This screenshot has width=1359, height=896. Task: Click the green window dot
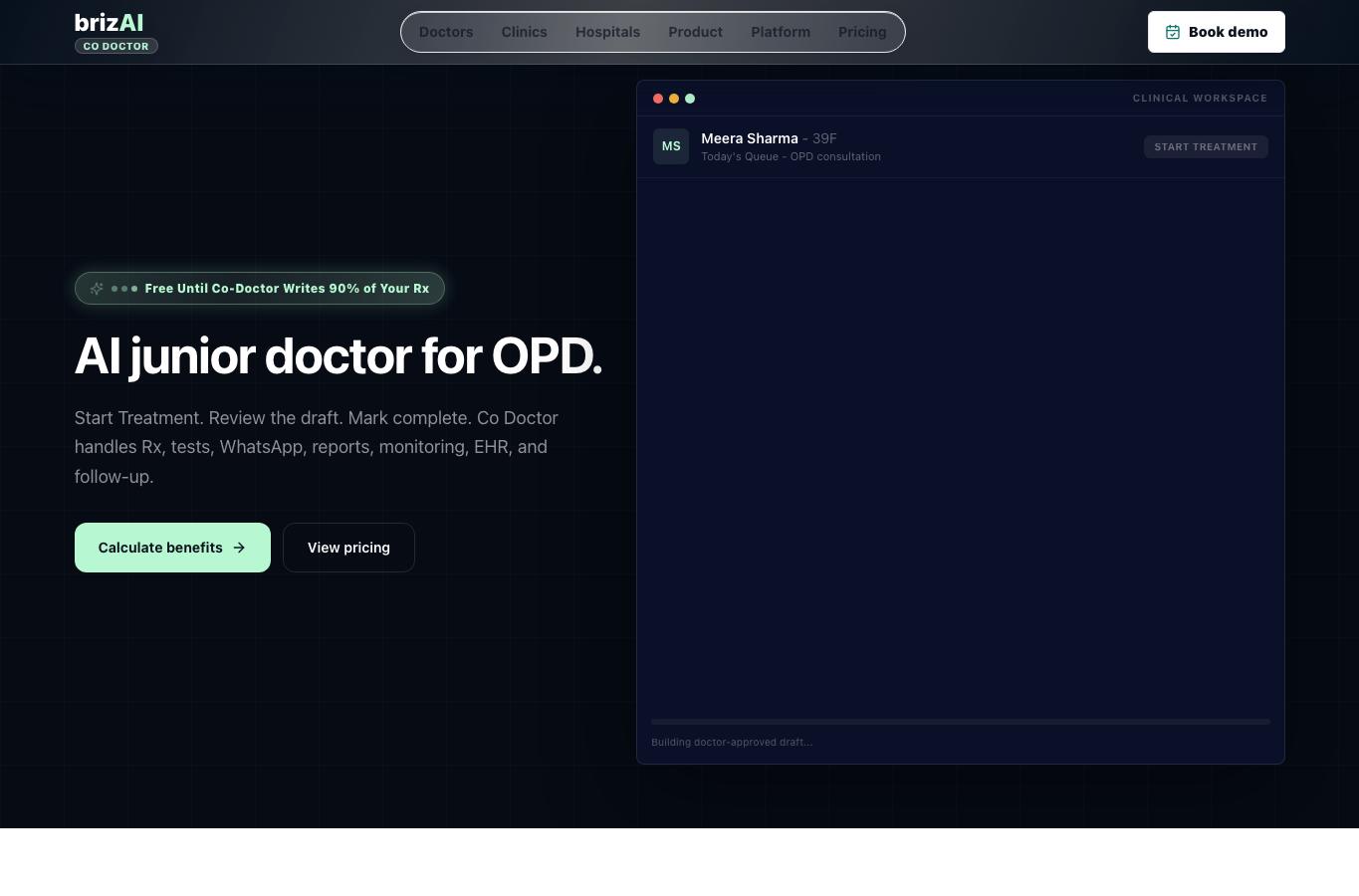[690, 99]
